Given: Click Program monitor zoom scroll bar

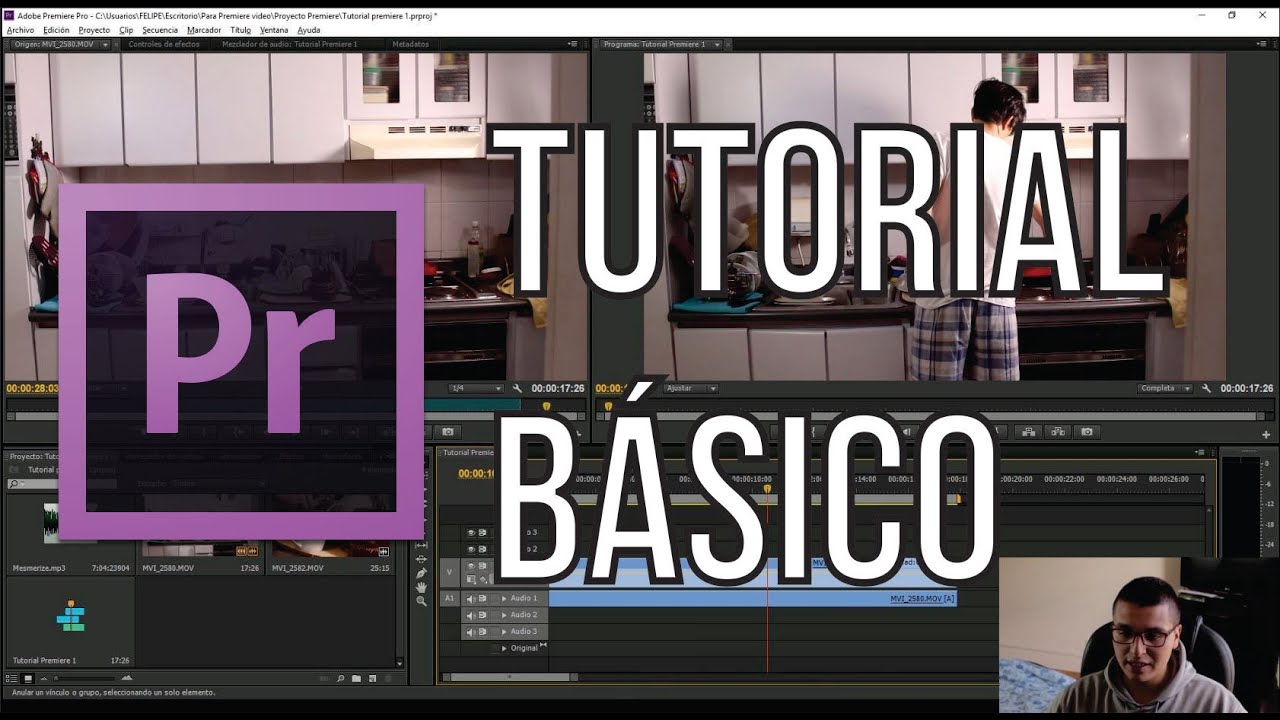Looking at the screenshot, I should [932, 416].
